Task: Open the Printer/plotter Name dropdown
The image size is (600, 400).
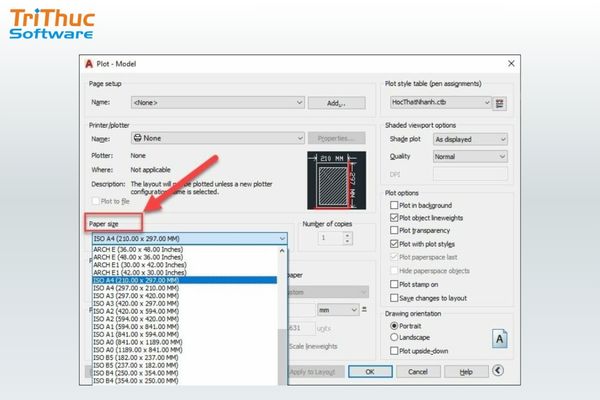Action: (x=218, y=138)
